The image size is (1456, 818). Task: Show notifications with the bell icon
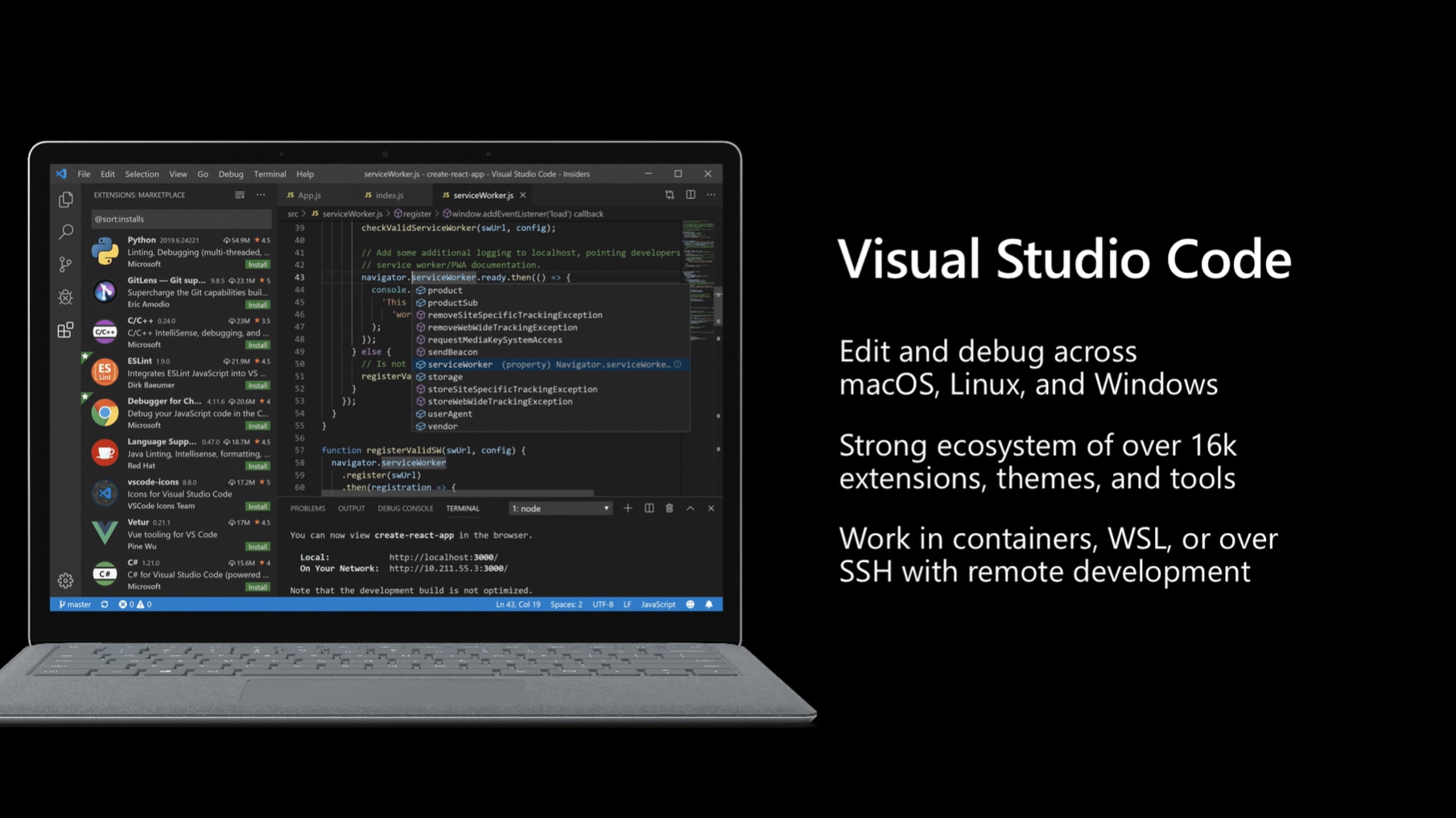709,605
